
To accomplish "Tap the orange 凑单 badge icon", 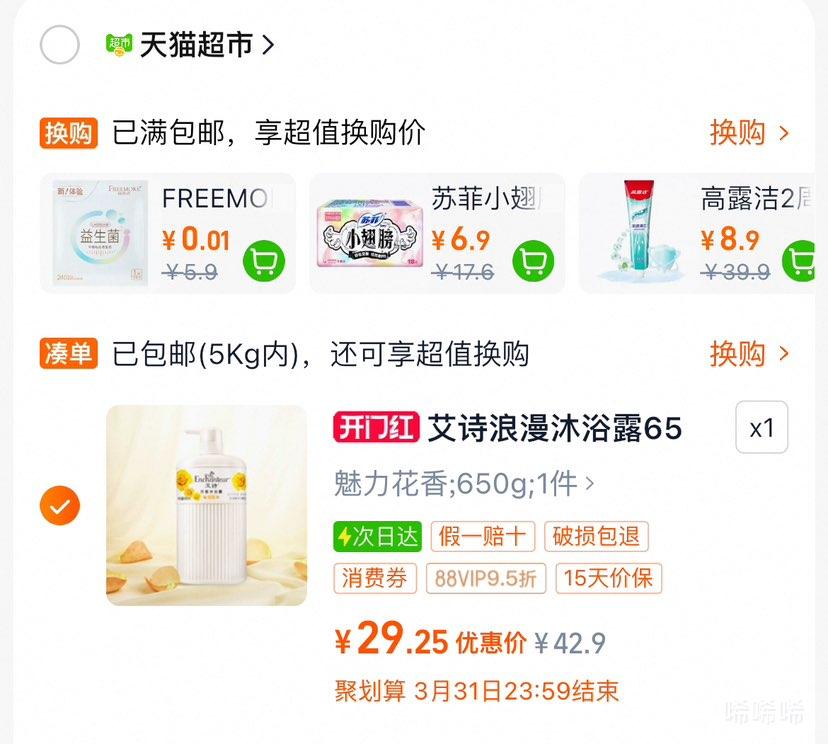I will (69, 353).
